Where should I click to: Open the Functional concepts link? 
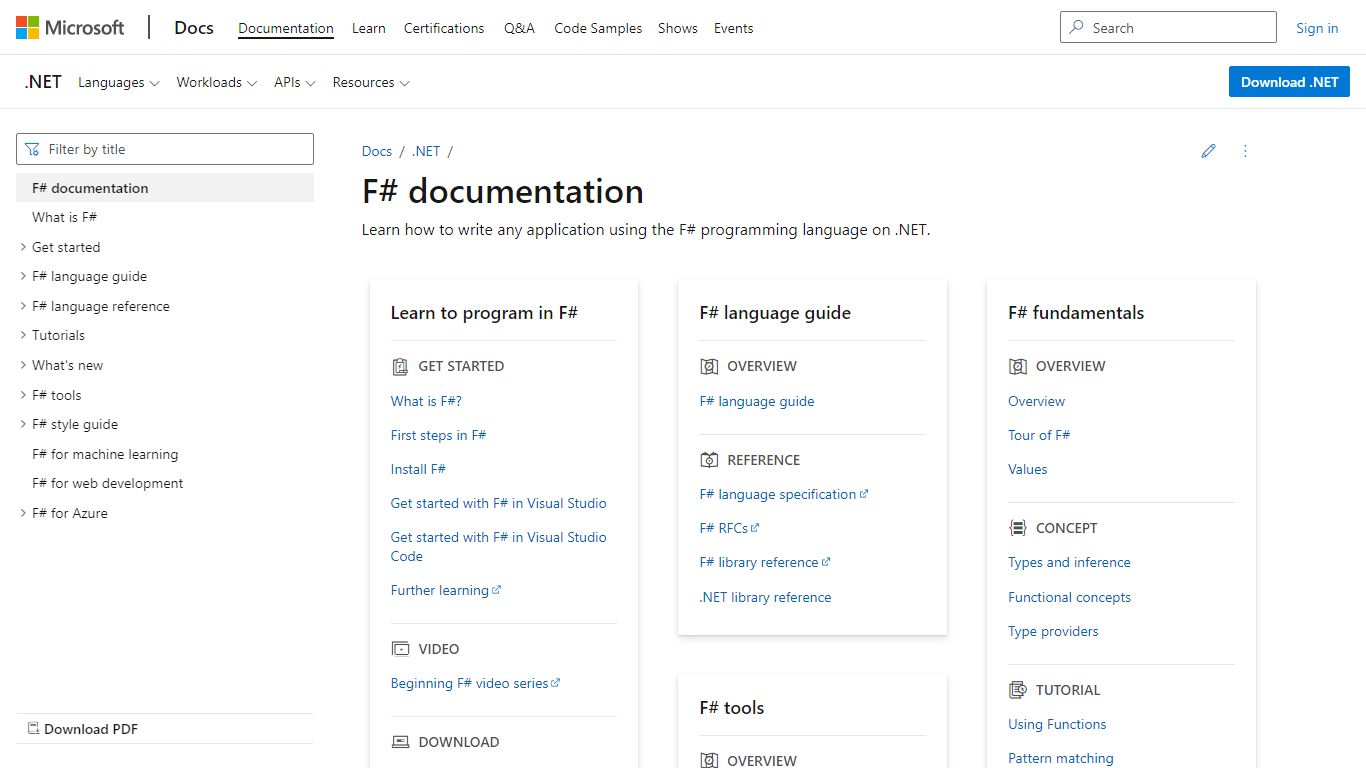1069,597
